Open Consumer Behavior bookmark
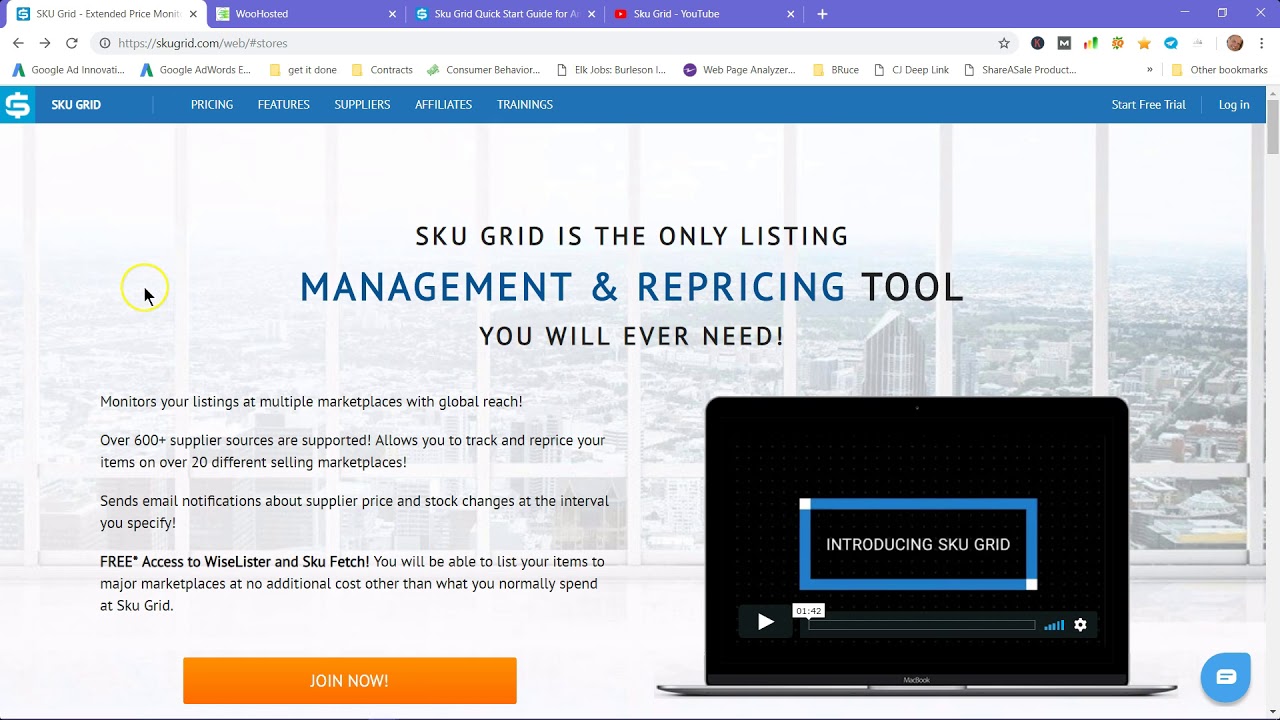The width and height of the screenshot is (1280, 720). (x=484, y=70)
